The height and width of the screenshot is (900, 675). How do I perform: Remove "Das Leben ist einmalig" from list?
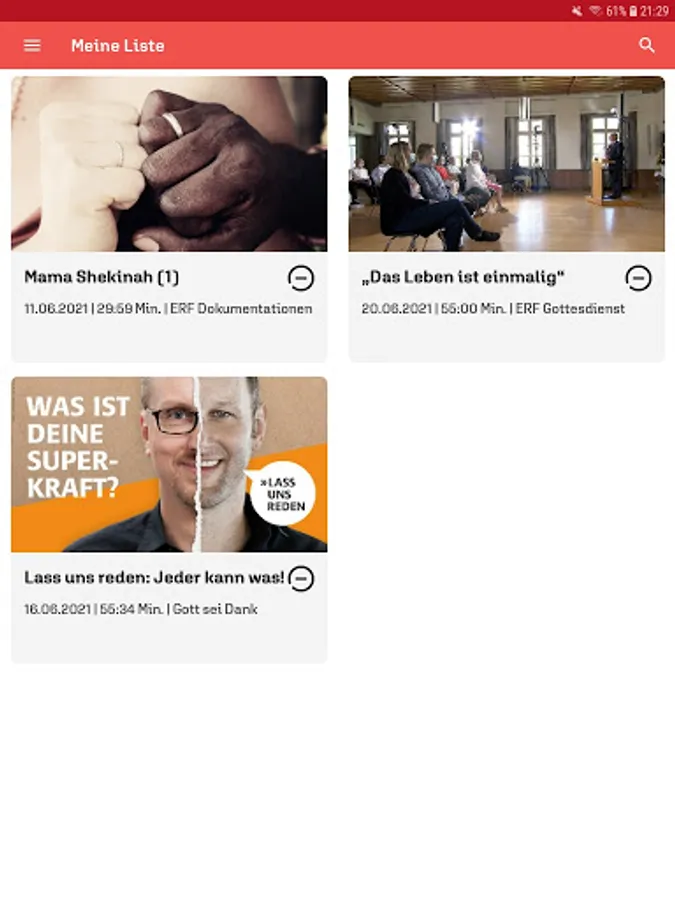coord(638,278)
